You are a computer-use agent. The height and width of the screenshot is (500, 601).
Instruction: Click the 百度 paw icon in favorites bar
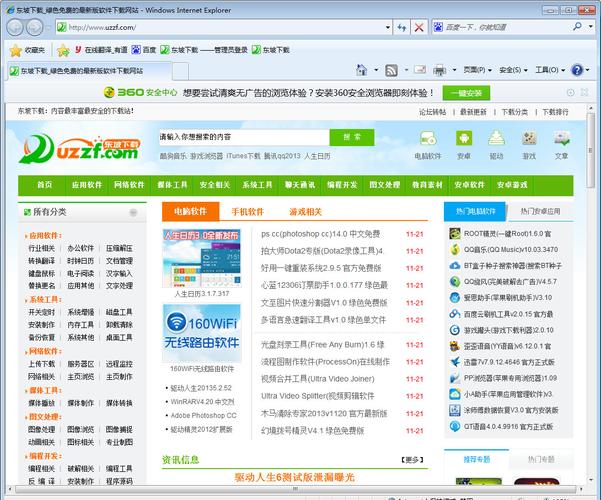136,50
